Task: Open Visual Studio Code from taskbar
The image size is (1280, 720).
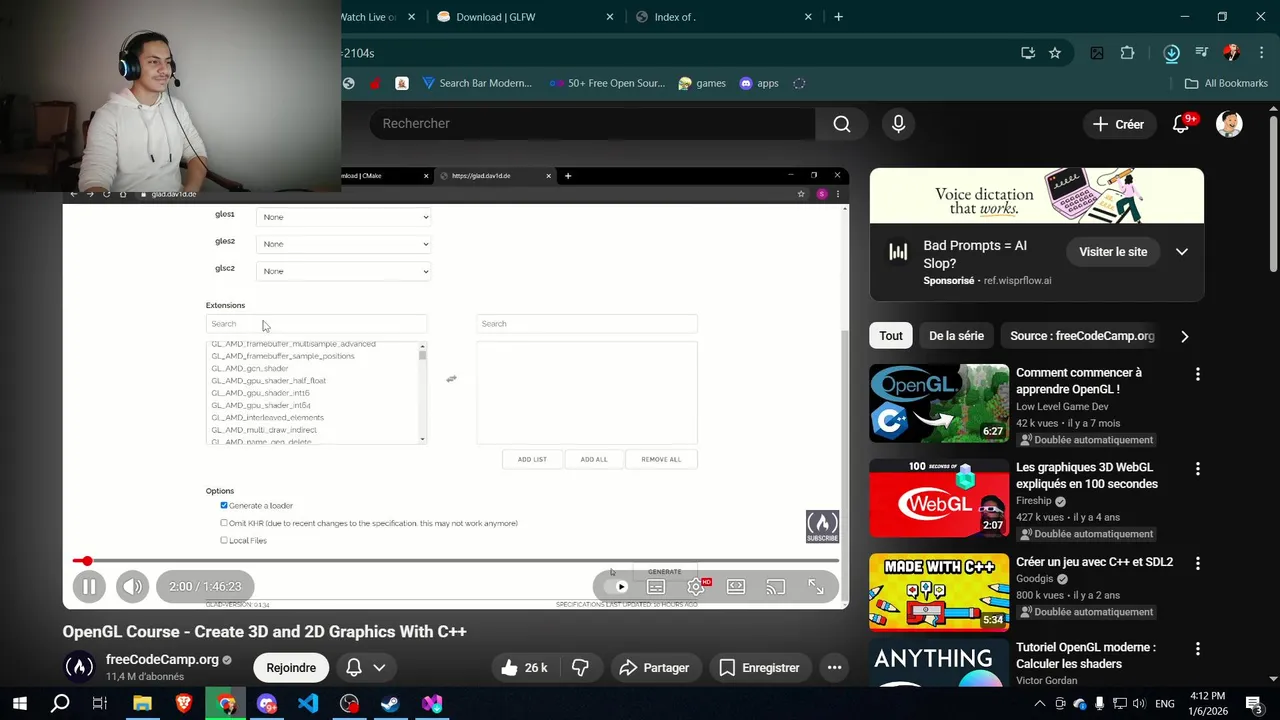Action: coord(308,704)
